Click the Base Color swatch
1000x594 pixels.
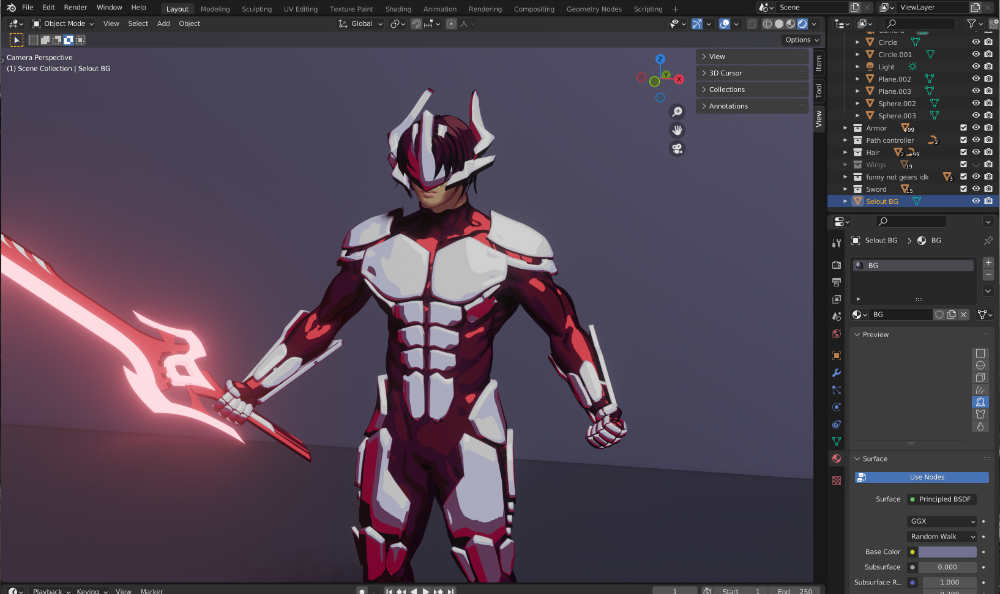tap(947, 552)
